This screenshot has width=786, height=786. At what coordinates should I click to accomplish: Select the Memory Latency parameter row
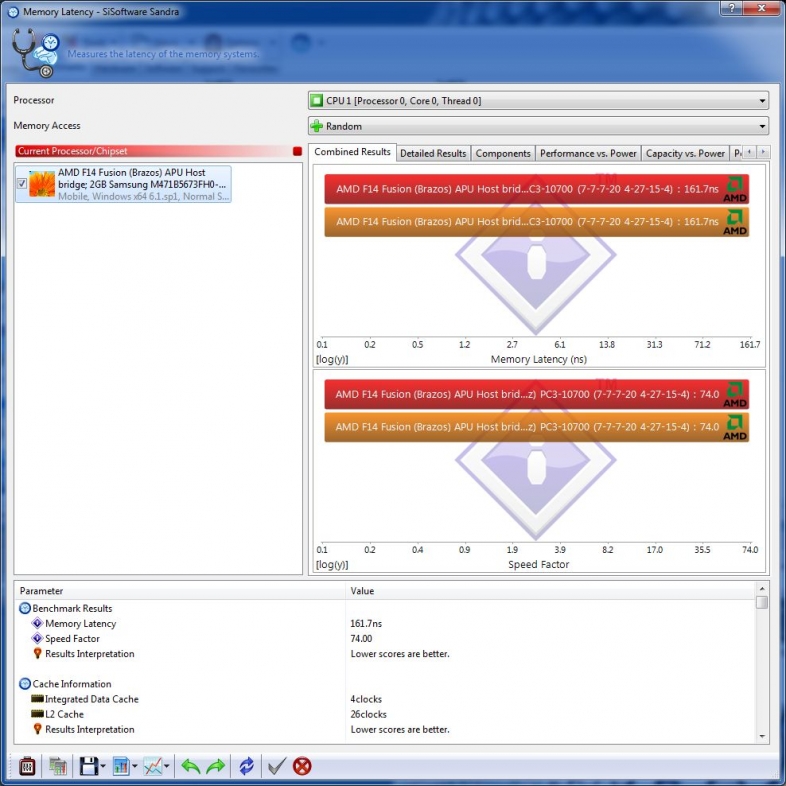click(384, 624)
